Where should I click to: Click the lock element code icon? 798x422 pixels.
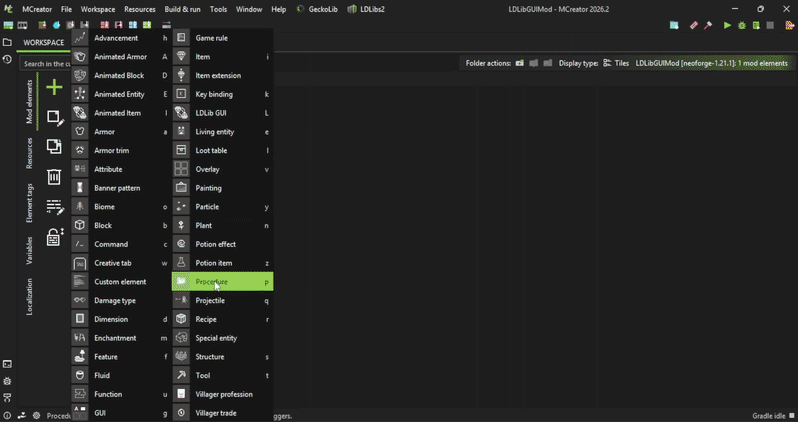[54, 237]
